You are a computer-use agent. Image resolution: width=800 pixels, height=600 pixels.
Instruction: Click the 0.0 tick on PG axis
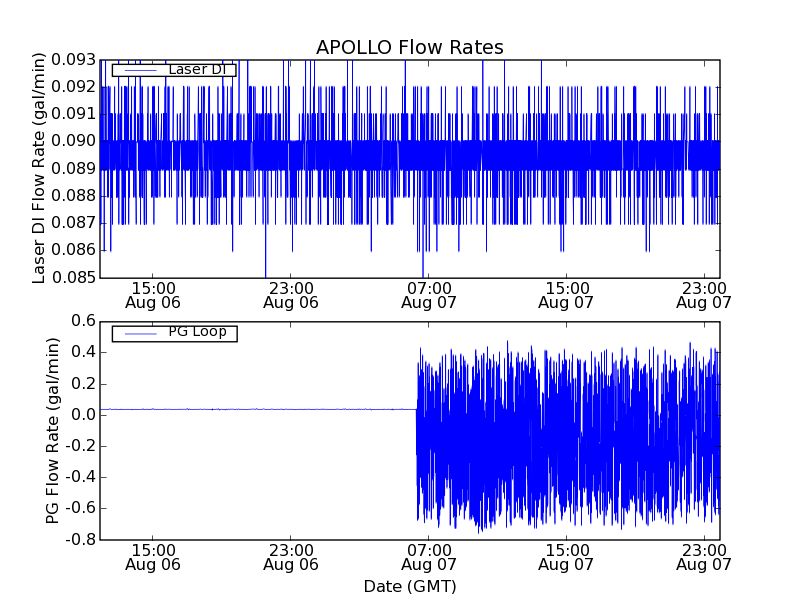pyautogui.click(x=83, y=415)
